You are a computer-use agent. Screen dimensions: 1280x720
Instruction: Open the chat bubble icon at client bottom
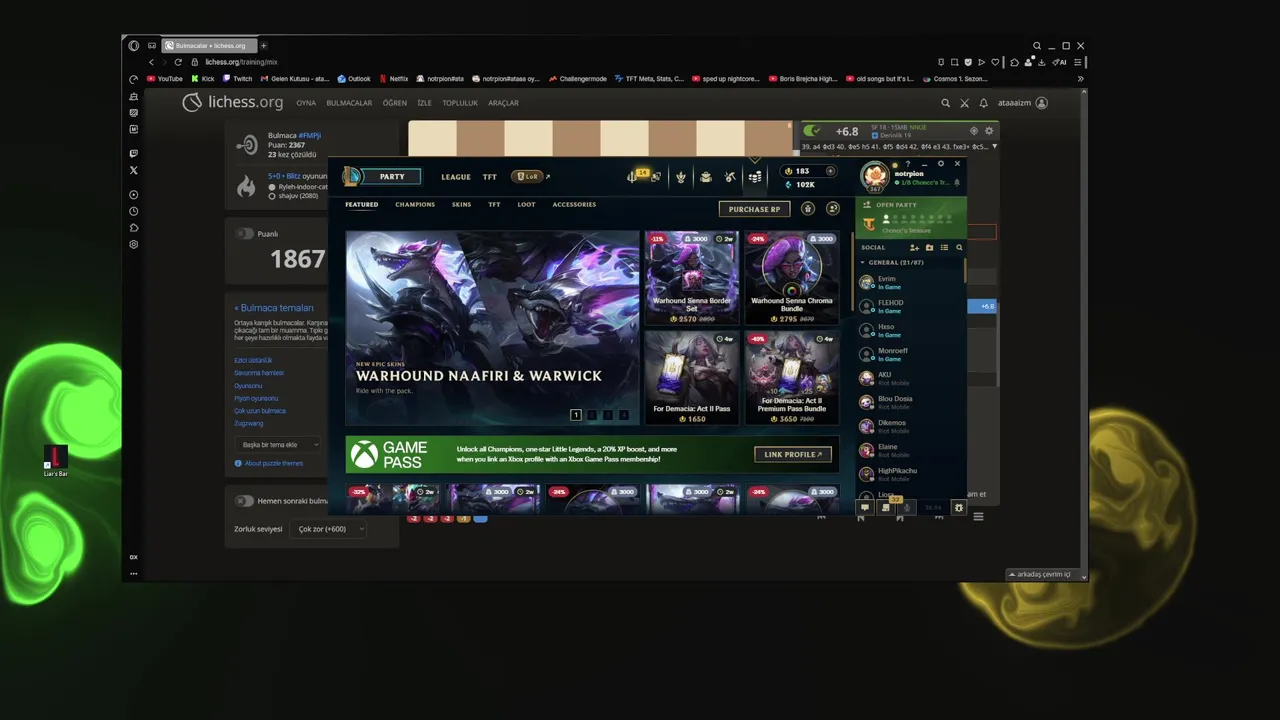865,508
